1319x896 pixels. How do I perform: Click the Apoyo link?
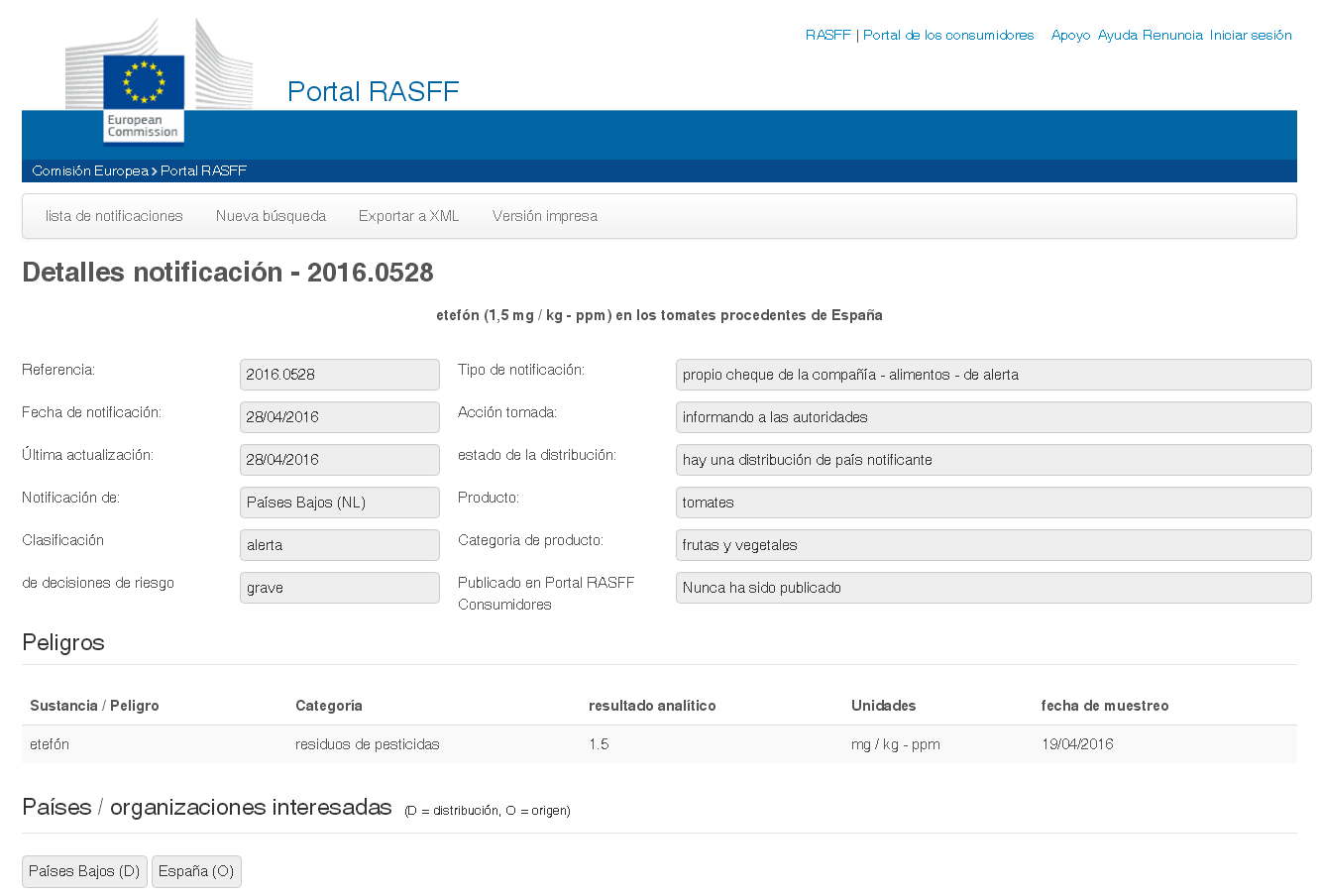[1070, 35]
